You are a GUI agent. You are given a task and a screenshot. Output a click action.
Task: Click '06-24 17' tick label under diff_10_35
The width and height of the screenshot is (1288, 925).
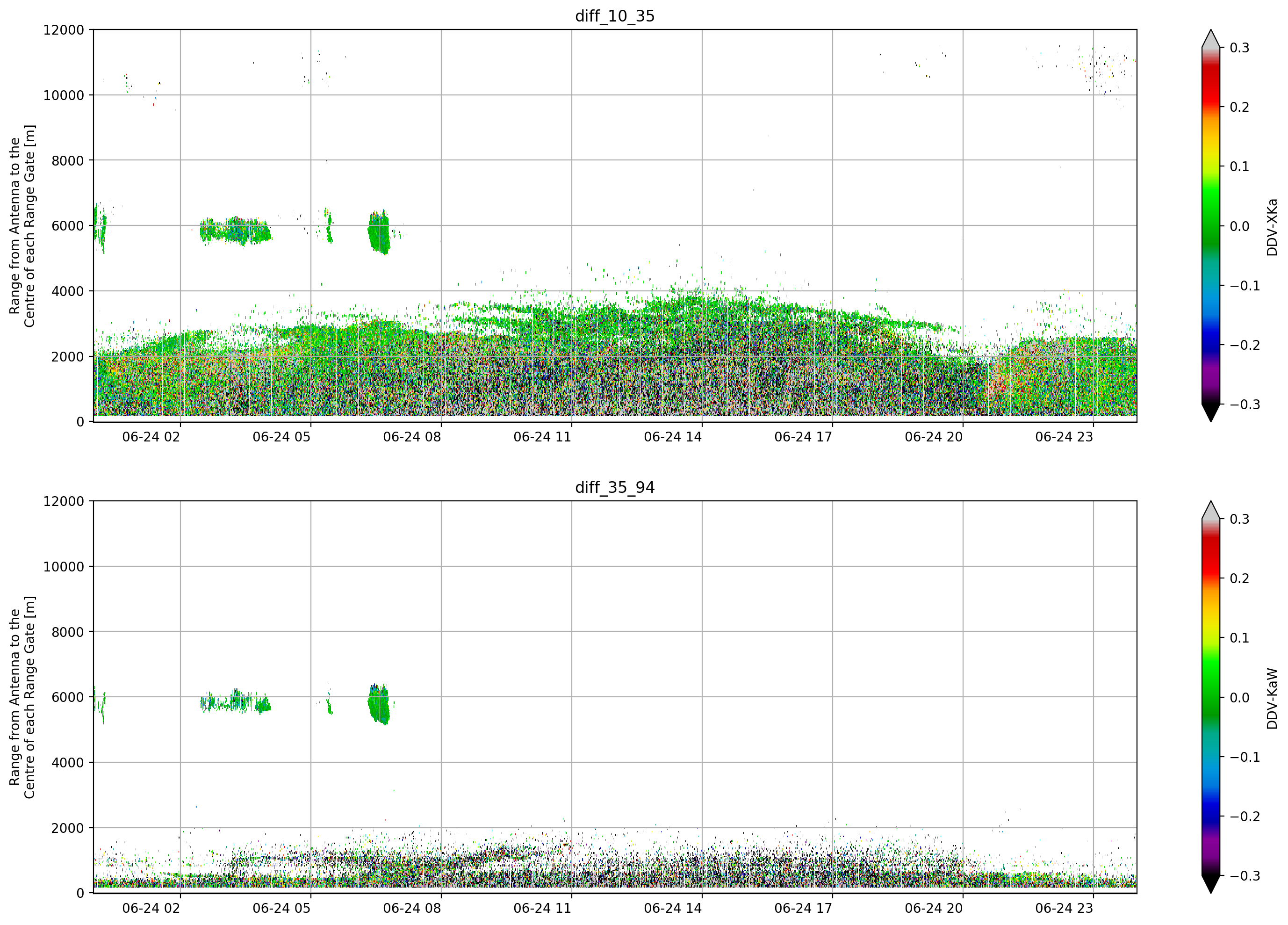pyautogui.click(x=804, y=437)
